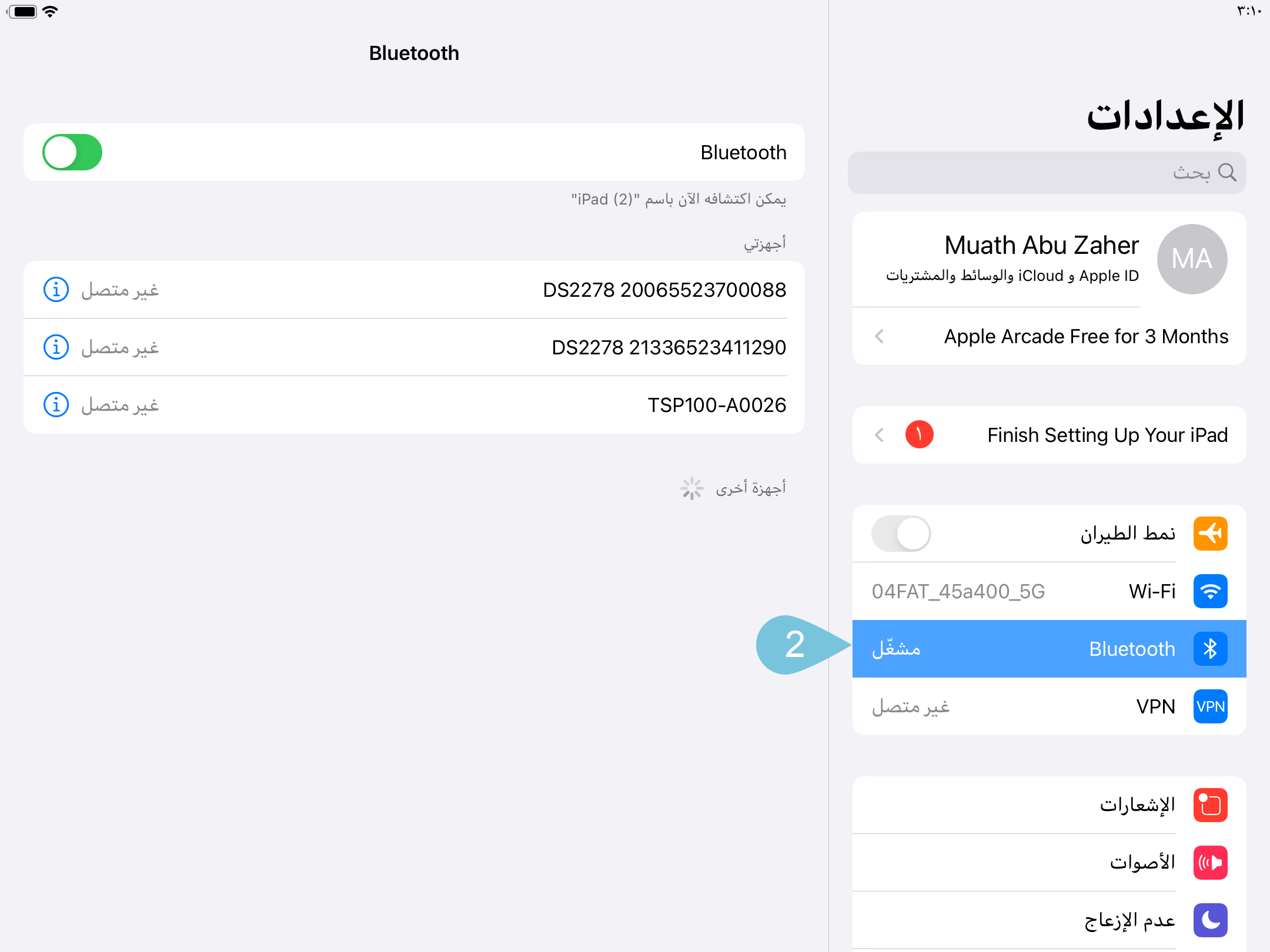Enable the Airplane Mode switch

click(901, 534)
